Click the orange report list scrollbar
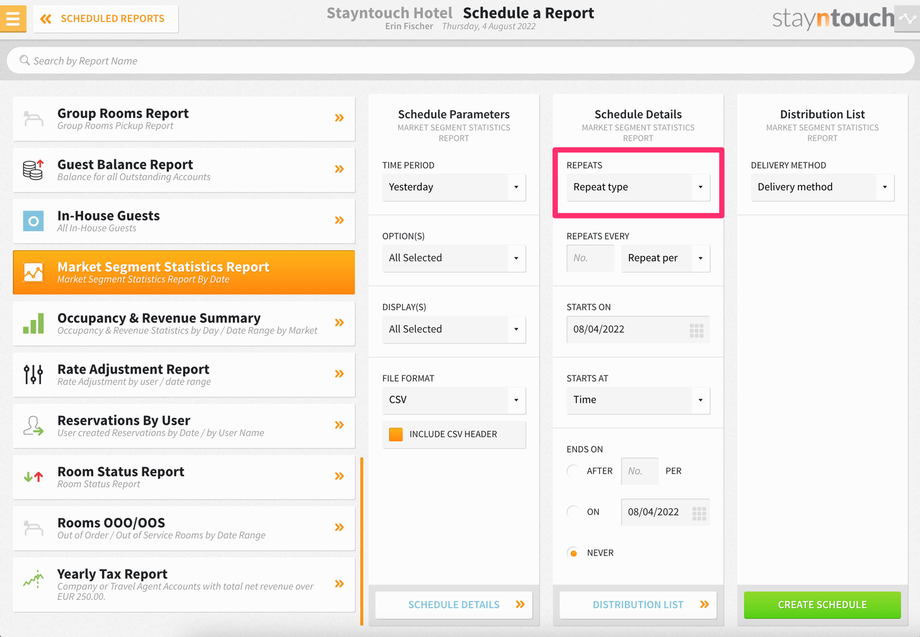 [x=361, y=541]
